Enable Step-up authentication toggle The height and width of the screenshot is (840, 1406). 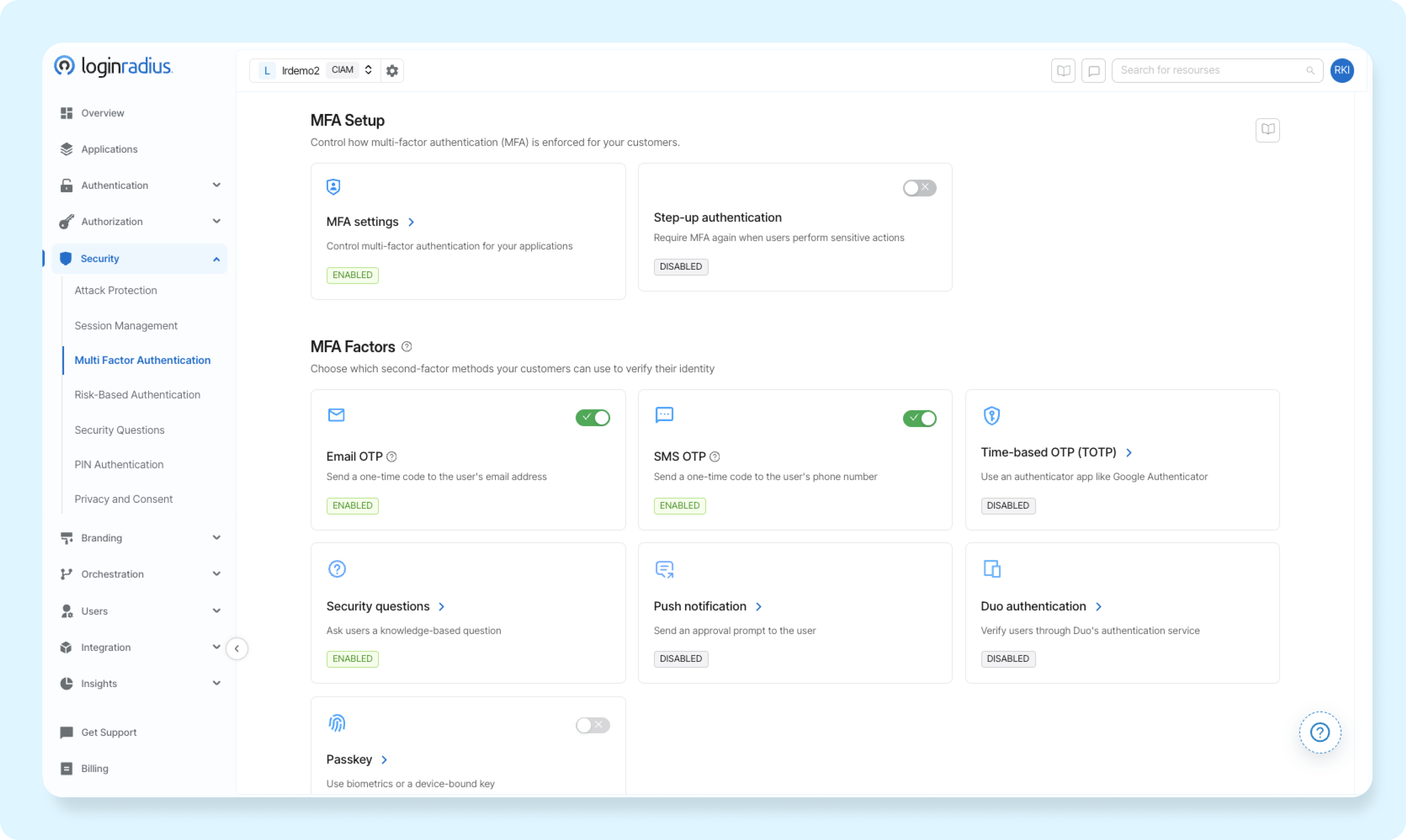tap(919, 188)
